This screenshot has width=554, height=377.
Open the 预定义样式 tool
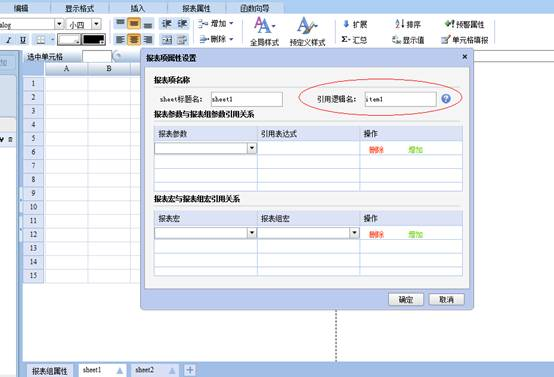(x=307, y=32)
